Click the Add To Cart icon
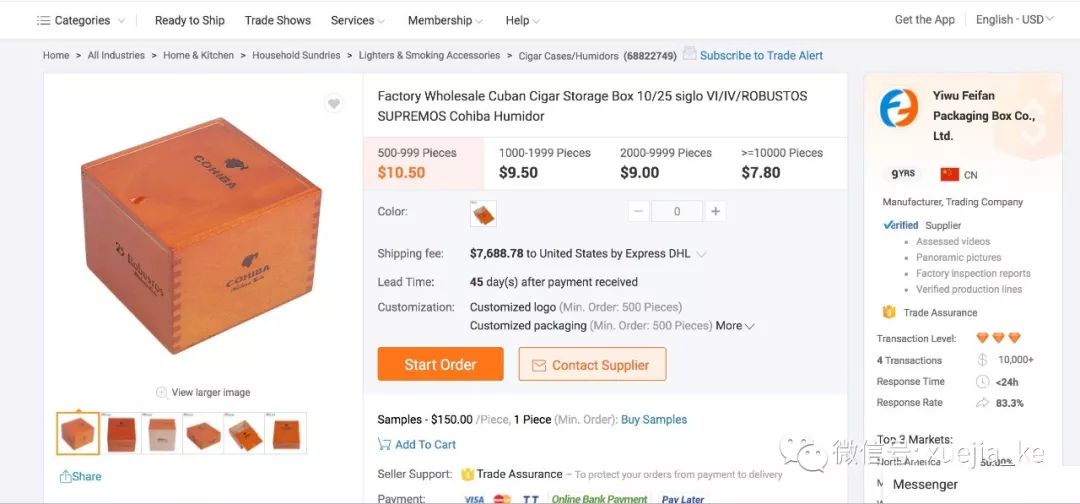The image size is (1080, 504). point(384,444)
